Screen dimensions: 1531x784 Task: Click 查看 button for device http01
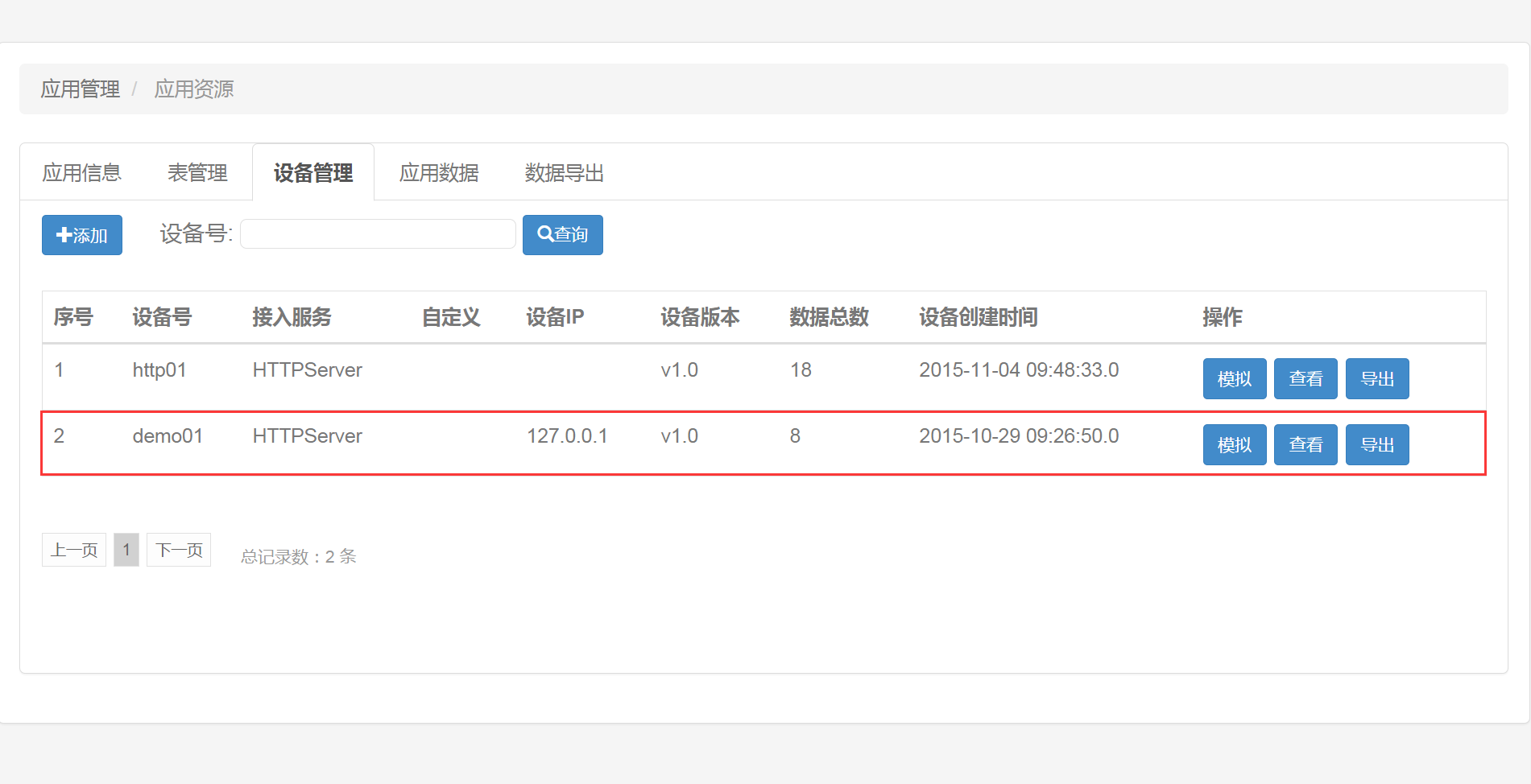pyautogui.click(x=1305, y=379)
